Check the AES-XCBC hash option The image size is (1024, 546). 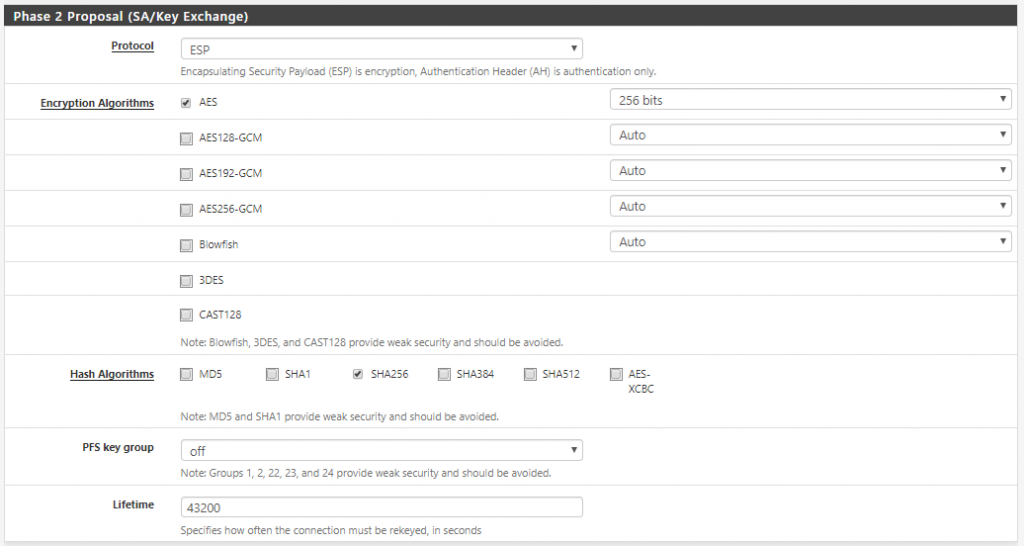tap(616, 374)
